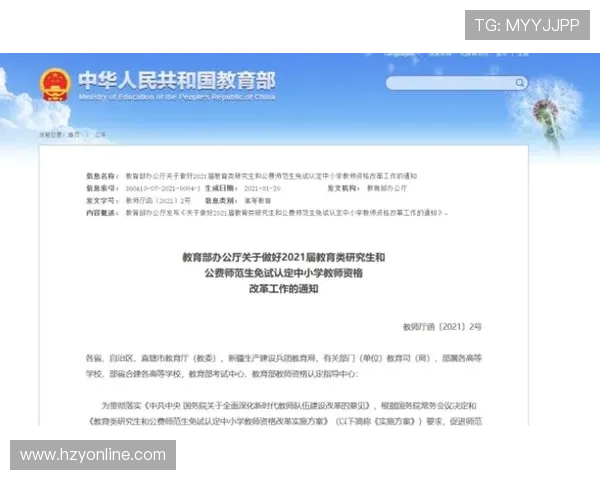The image size is (600, 480).
Task: Click the bold centered notice headline
Action: (283, 272)
